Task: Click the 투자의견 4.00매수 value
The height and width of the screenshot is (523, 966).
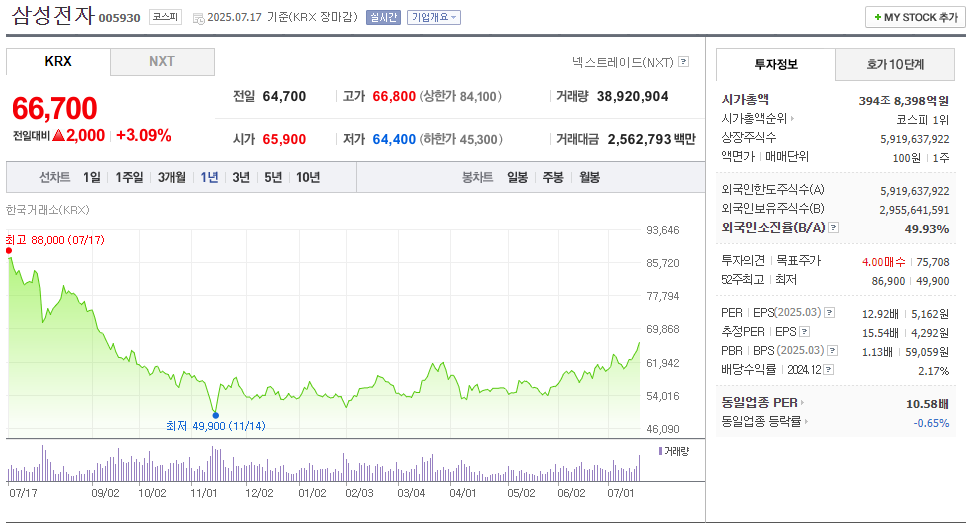Action: coord(883,262)
